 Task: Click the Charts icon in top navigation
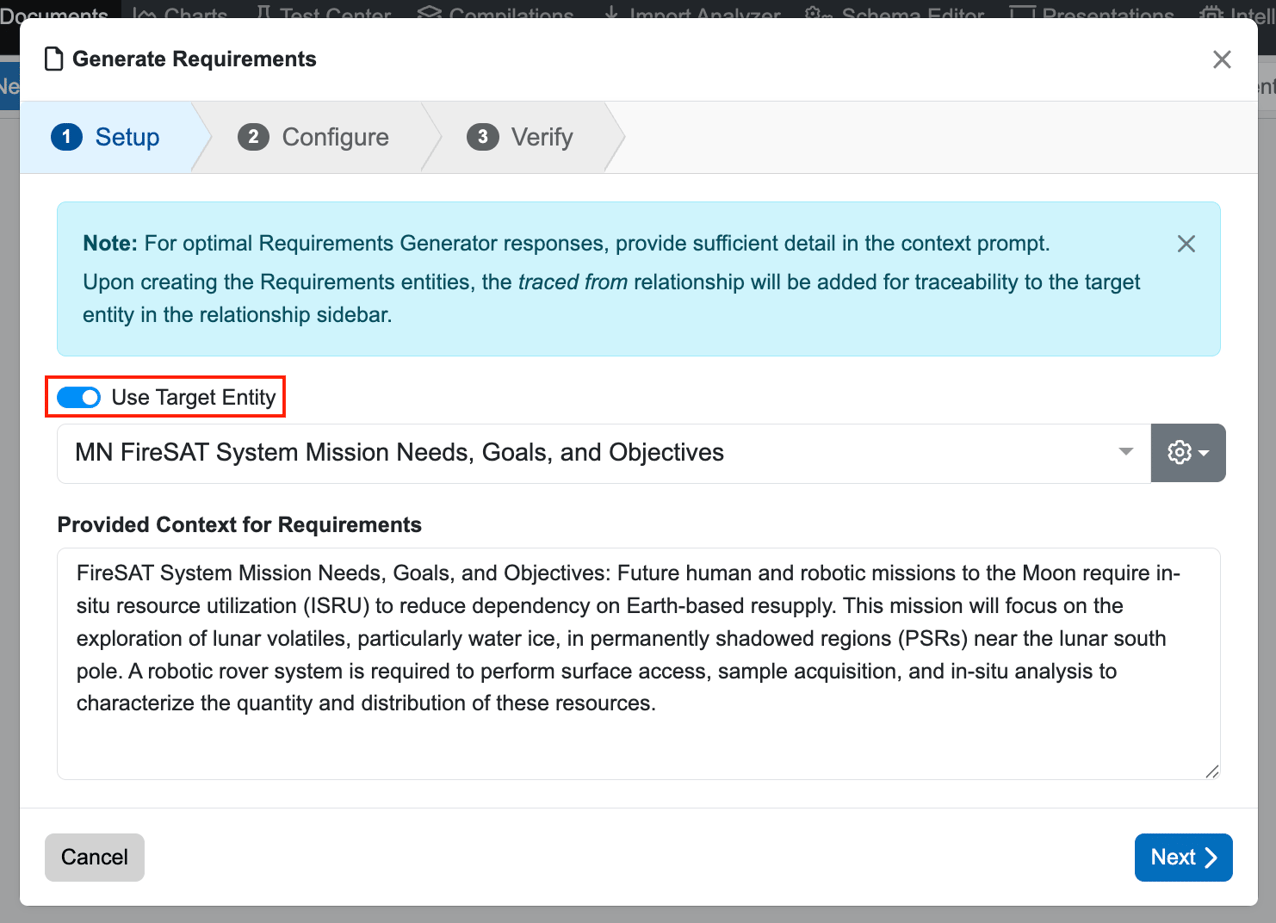click(145, 14)
